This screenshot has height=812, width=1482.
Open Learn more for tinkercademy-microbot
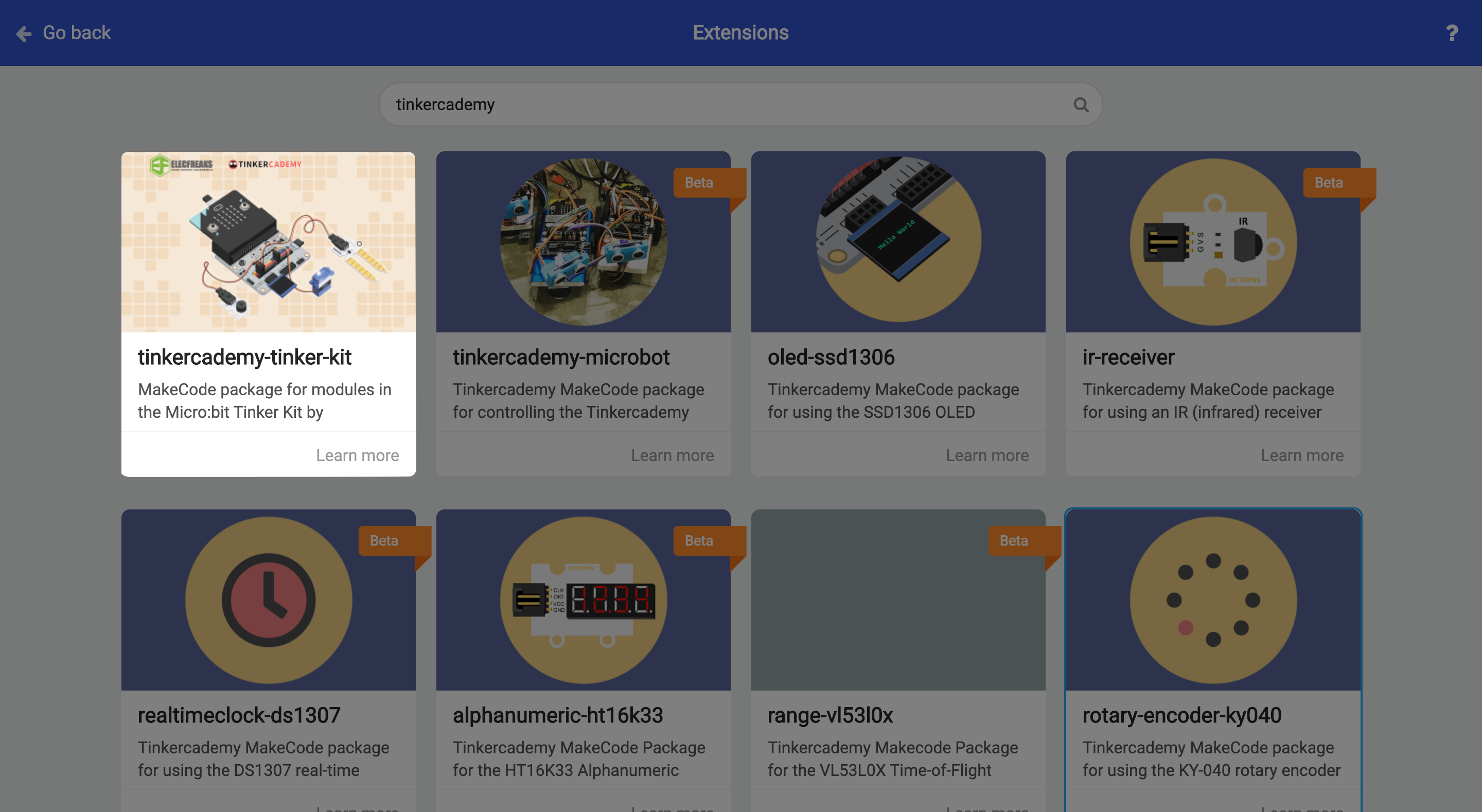point(672,455)
